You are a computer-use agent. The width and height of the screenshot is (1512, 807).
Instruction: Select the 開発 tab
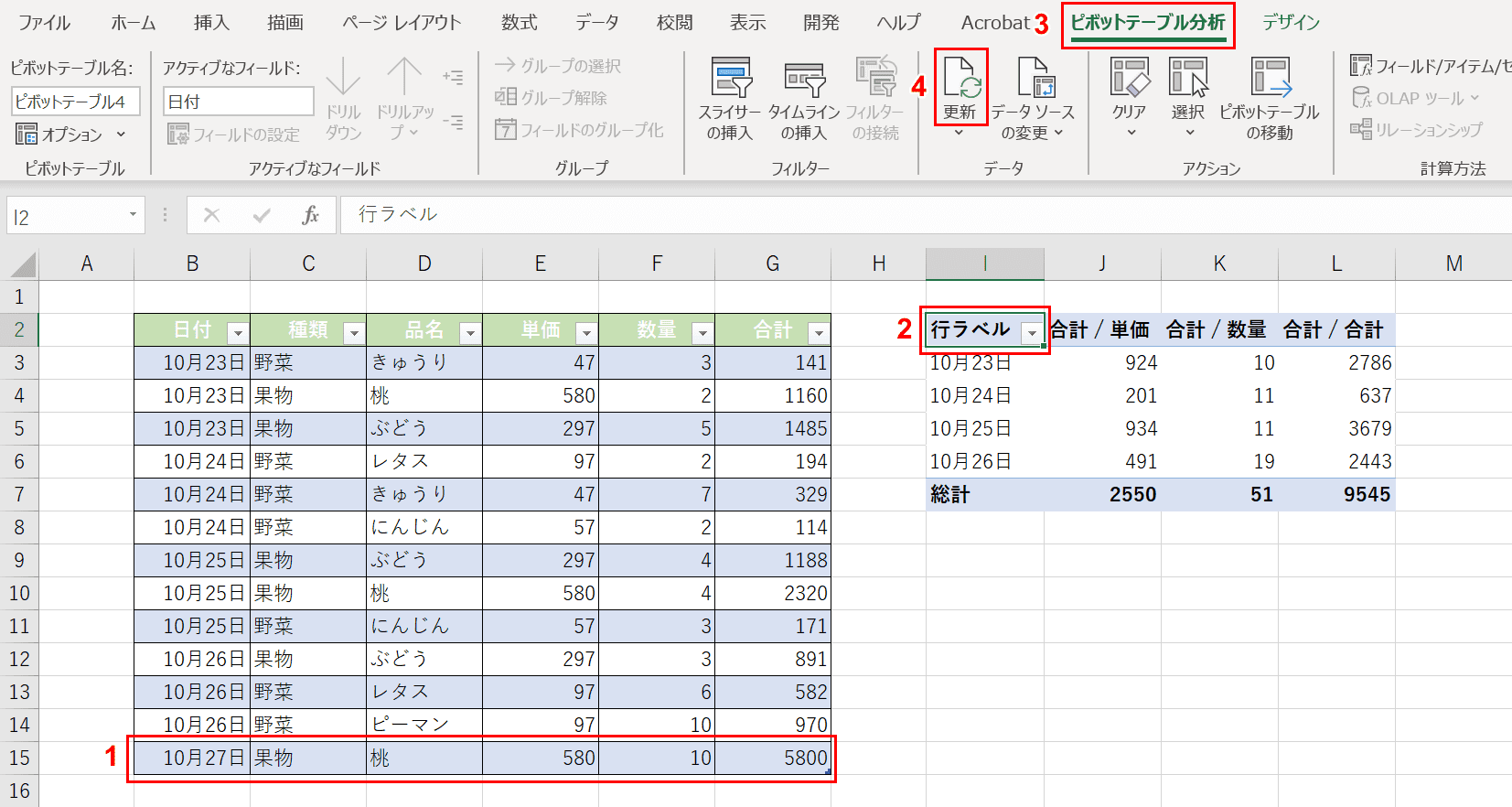820,23
